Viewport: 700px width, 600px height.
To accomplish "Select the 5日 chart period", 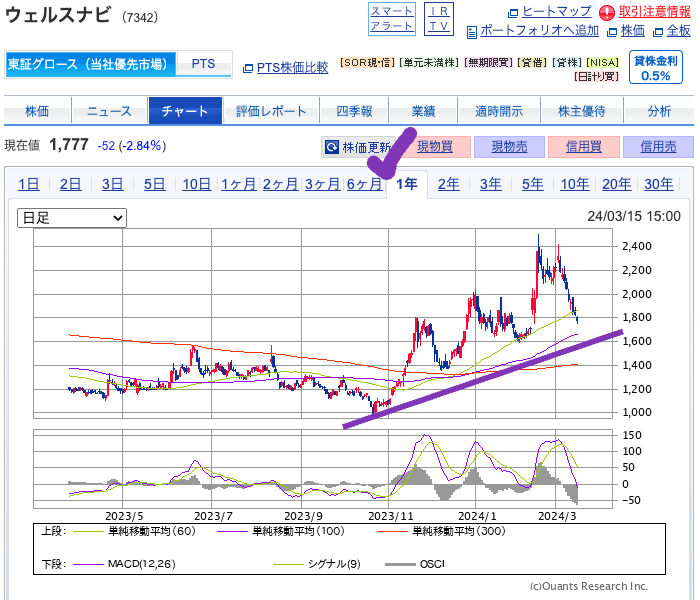I will [x=154, y=184].
